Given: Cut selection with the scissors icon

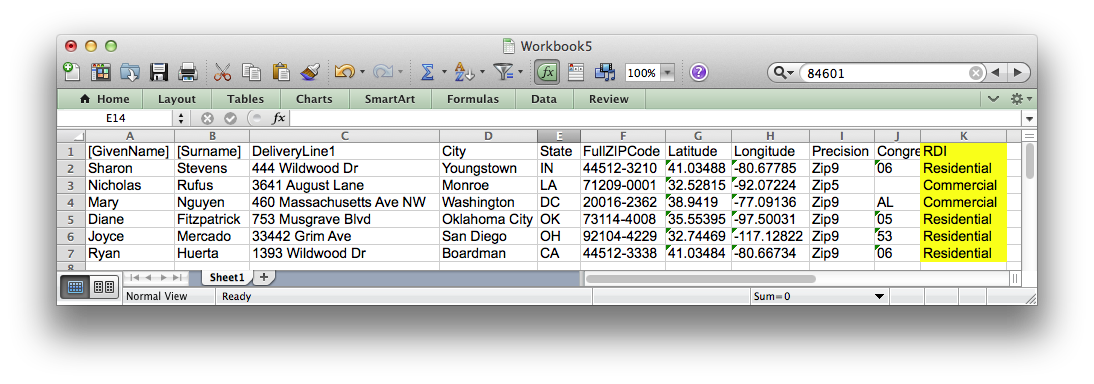Looking at the screenshot, I should coord(222,72).
